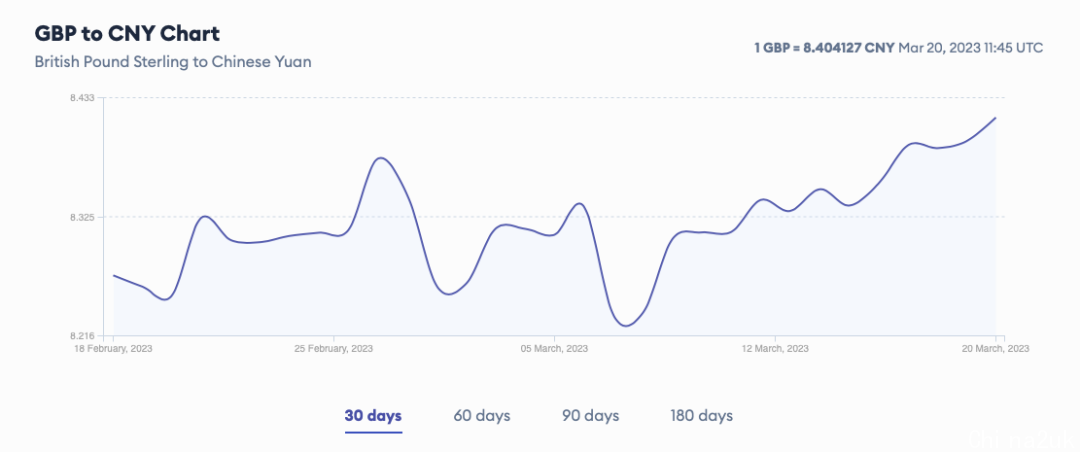1080x452 pixels.
Task: Click the Mar 20, 2023 11:45 UTC timestamp
Action: [x=970, y=48]
